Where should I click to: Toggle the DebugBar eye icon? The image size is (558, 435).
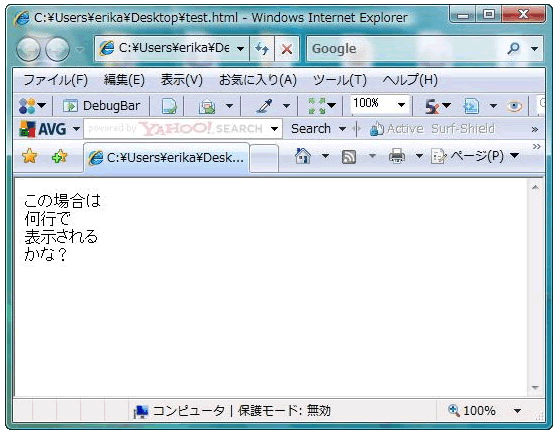(x=514, y=106)
